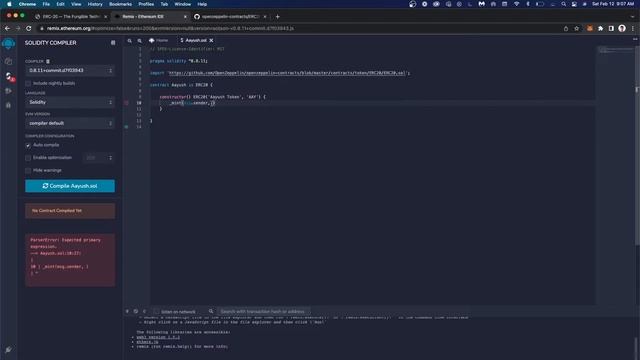
Task: Click the icon next to Compiler label
Action: pos(48,61)
